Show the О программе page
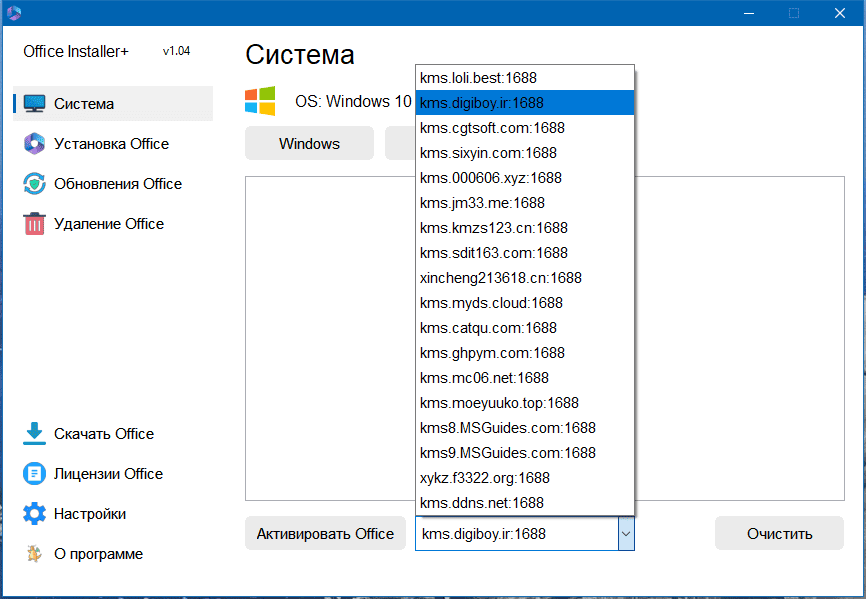This screenshot has width=866, height=599. coord(98,554)
